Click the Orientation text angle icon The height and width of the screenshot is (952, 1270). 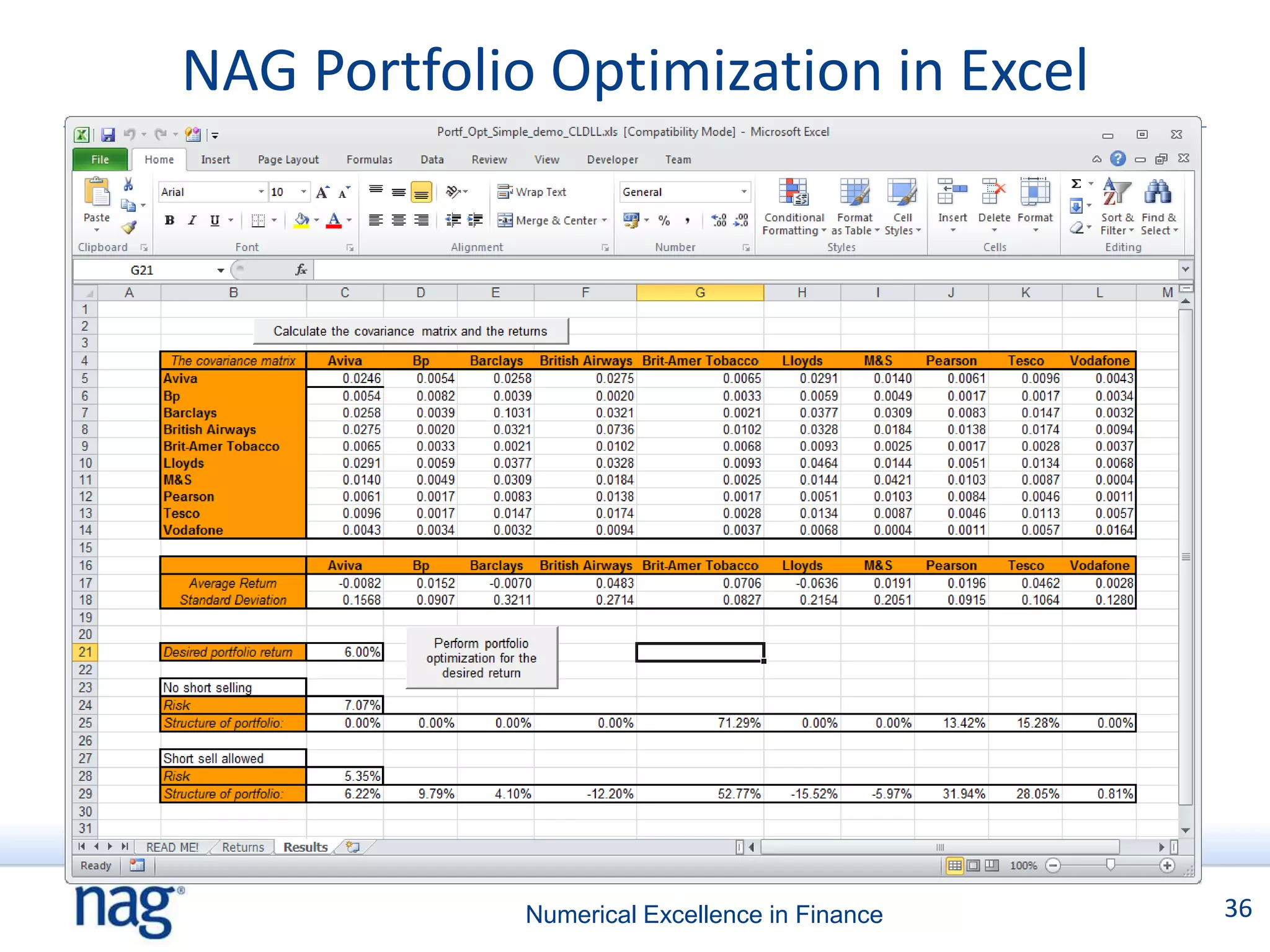[x=454, y=192]
